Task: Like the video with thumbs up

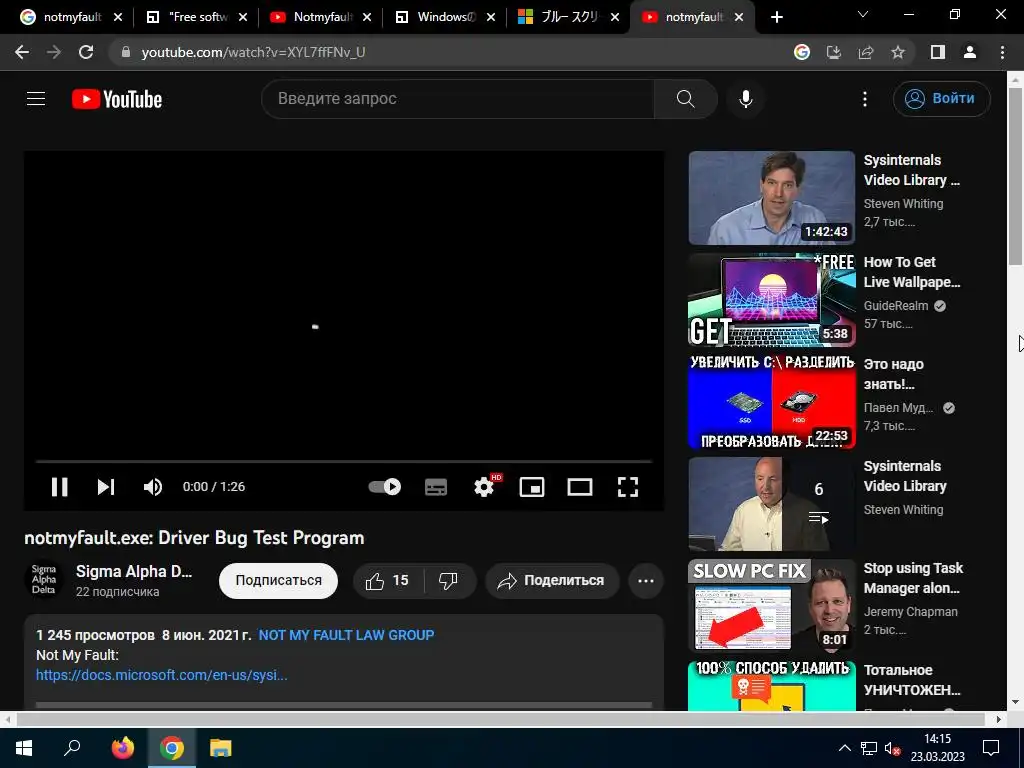Action: point(388,581)
